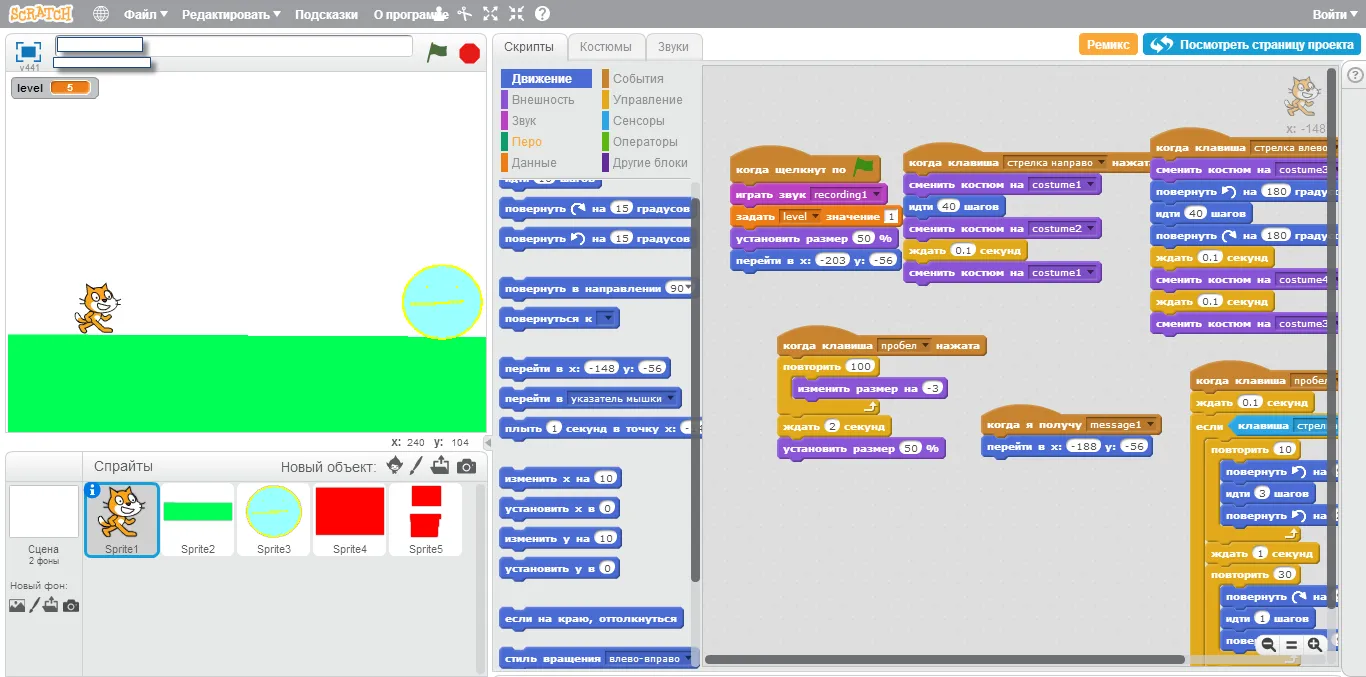This screenshot has width=1366, height=677.
Task: Open Sprite1 info button
Action: tap(93, 490)
